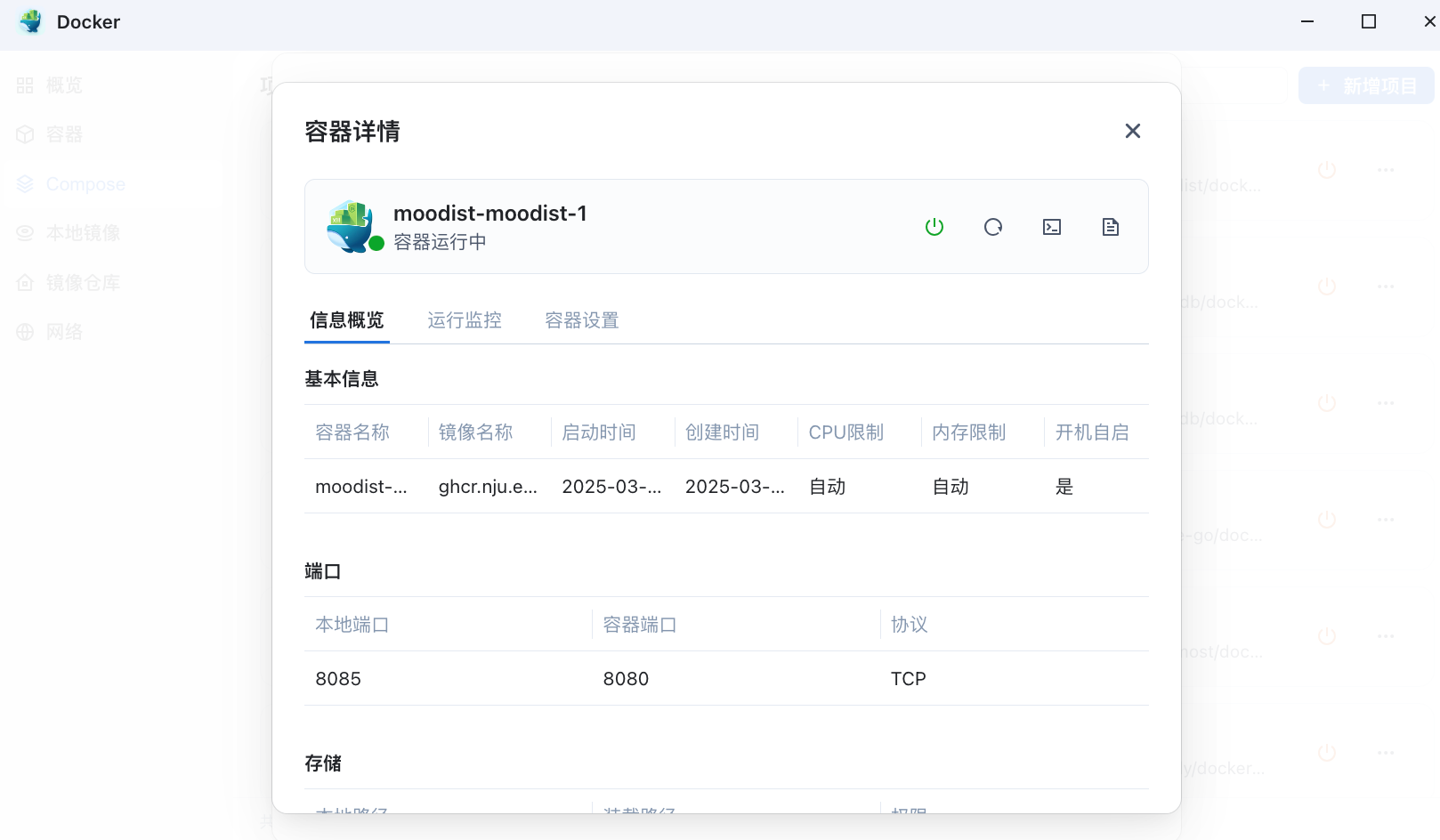Click the 容器名称 column header
Screen dimensions: 1440x840
pyautogui.click(x=352, y=432)
